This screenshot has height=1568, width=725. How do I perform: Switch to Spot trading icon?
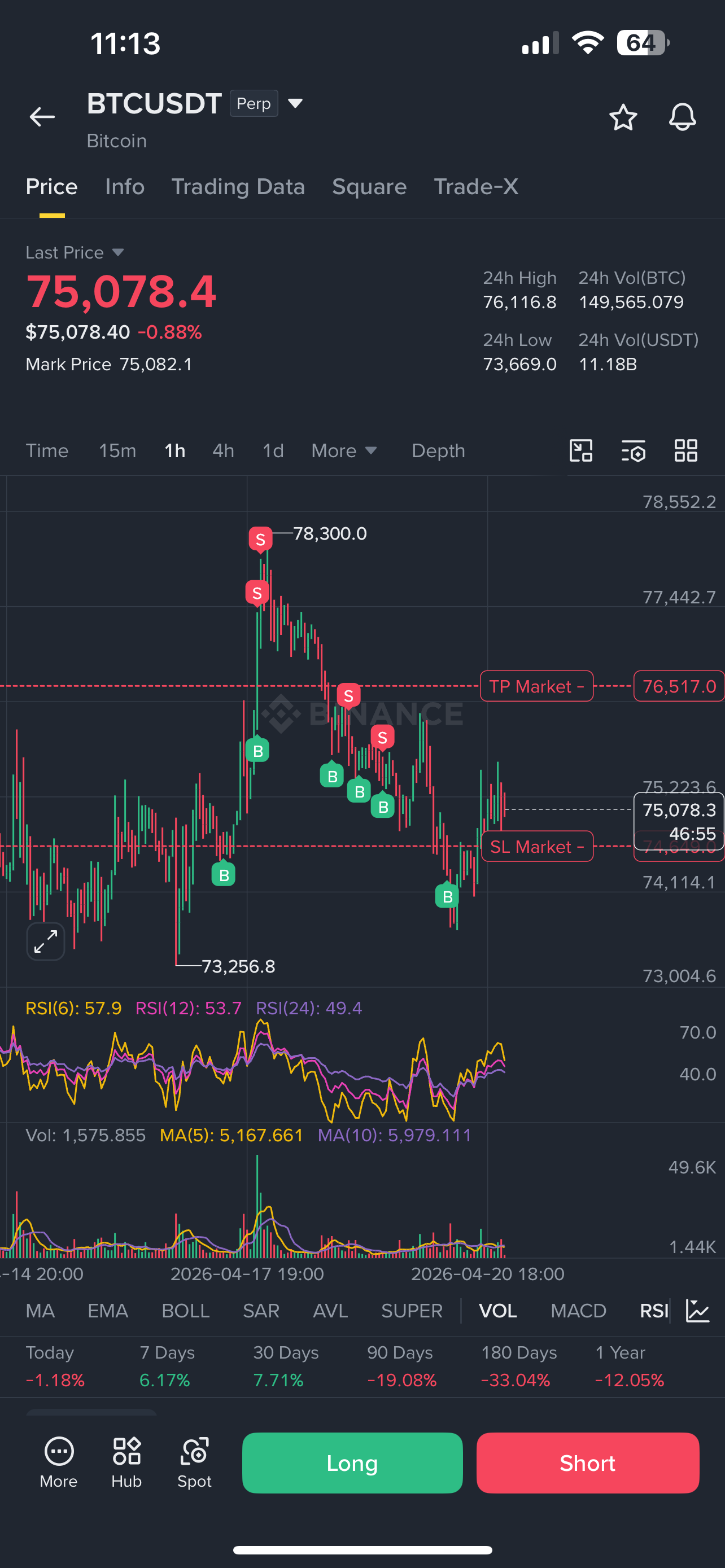[x=195, y=1462]
